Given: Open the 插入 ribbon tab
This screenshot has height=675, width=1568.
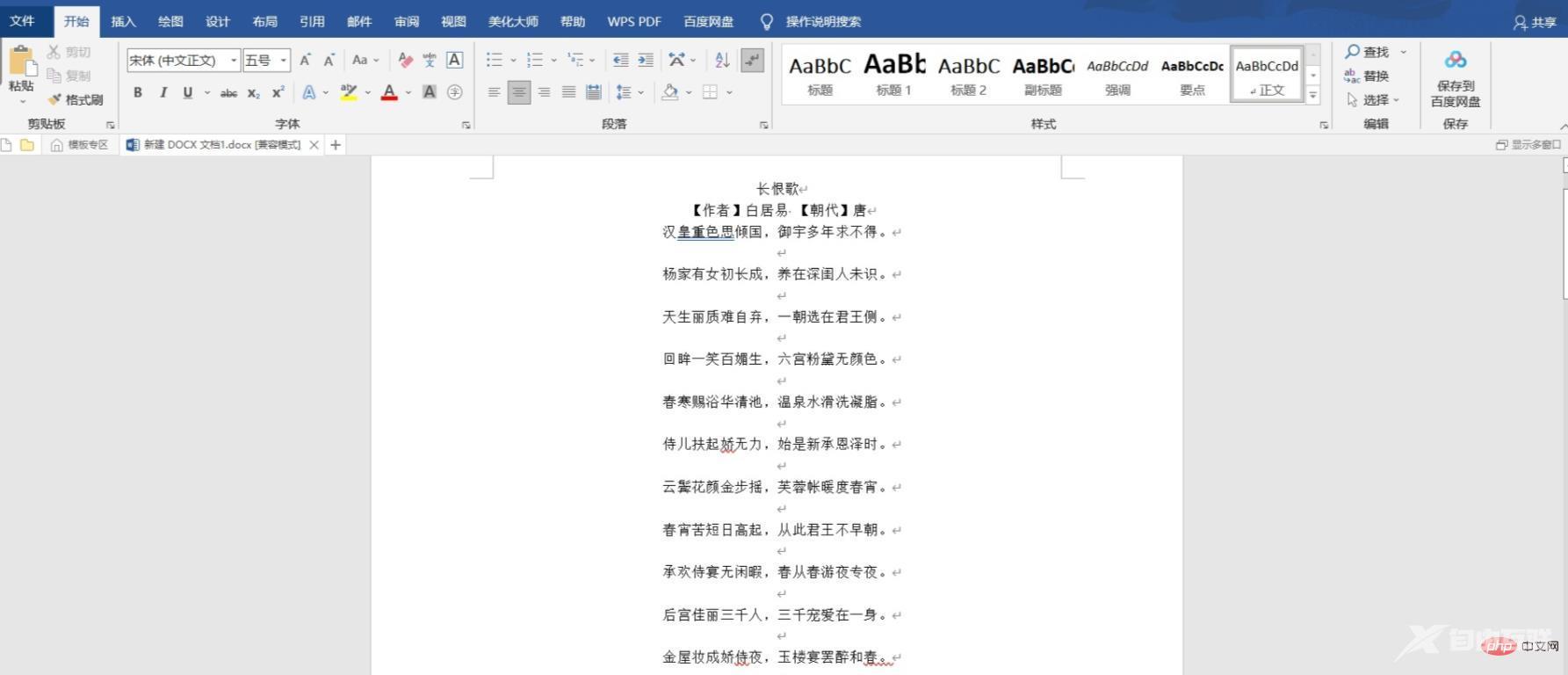Looking at the screenshot, I should 123,21.
